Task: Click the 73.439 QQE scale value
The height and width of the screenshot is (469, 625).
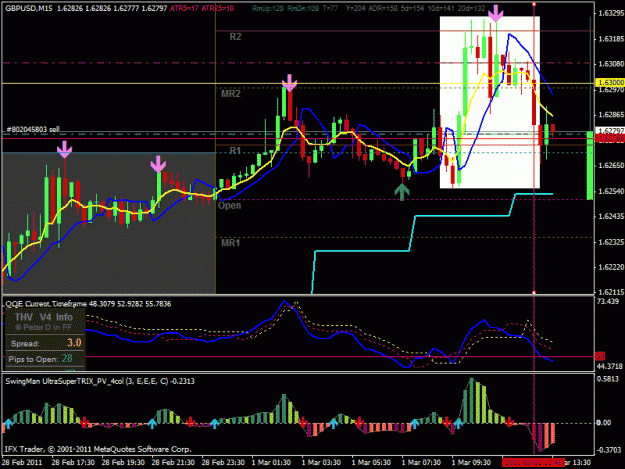Action: tap(608, 301)
